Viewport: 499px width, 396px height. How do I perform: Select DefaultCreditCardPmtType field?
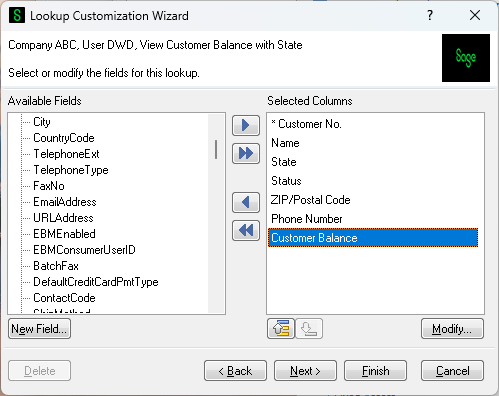[96, 282]
